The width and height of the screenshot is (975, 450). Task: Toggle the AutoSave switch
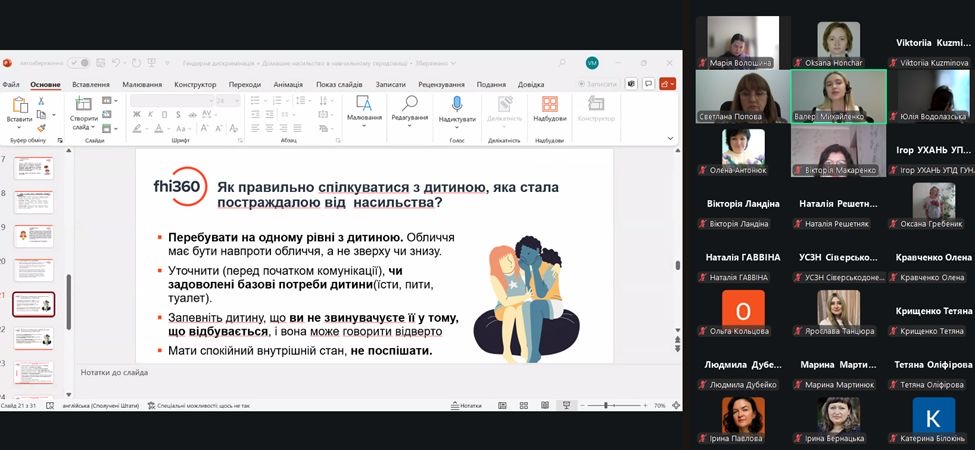(78, 63)
